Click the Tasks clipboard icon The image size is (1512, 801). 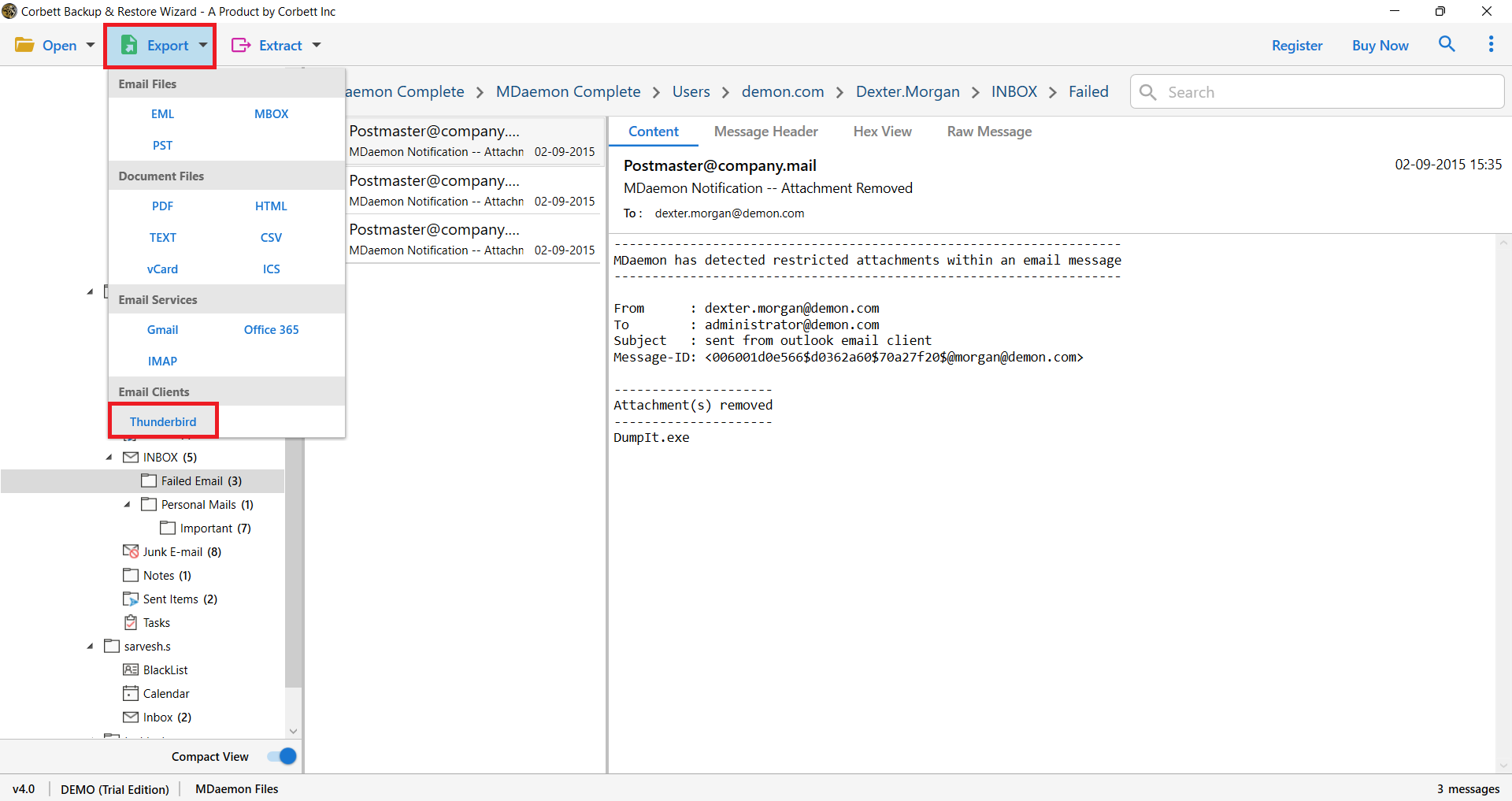(x=131, y=622)
